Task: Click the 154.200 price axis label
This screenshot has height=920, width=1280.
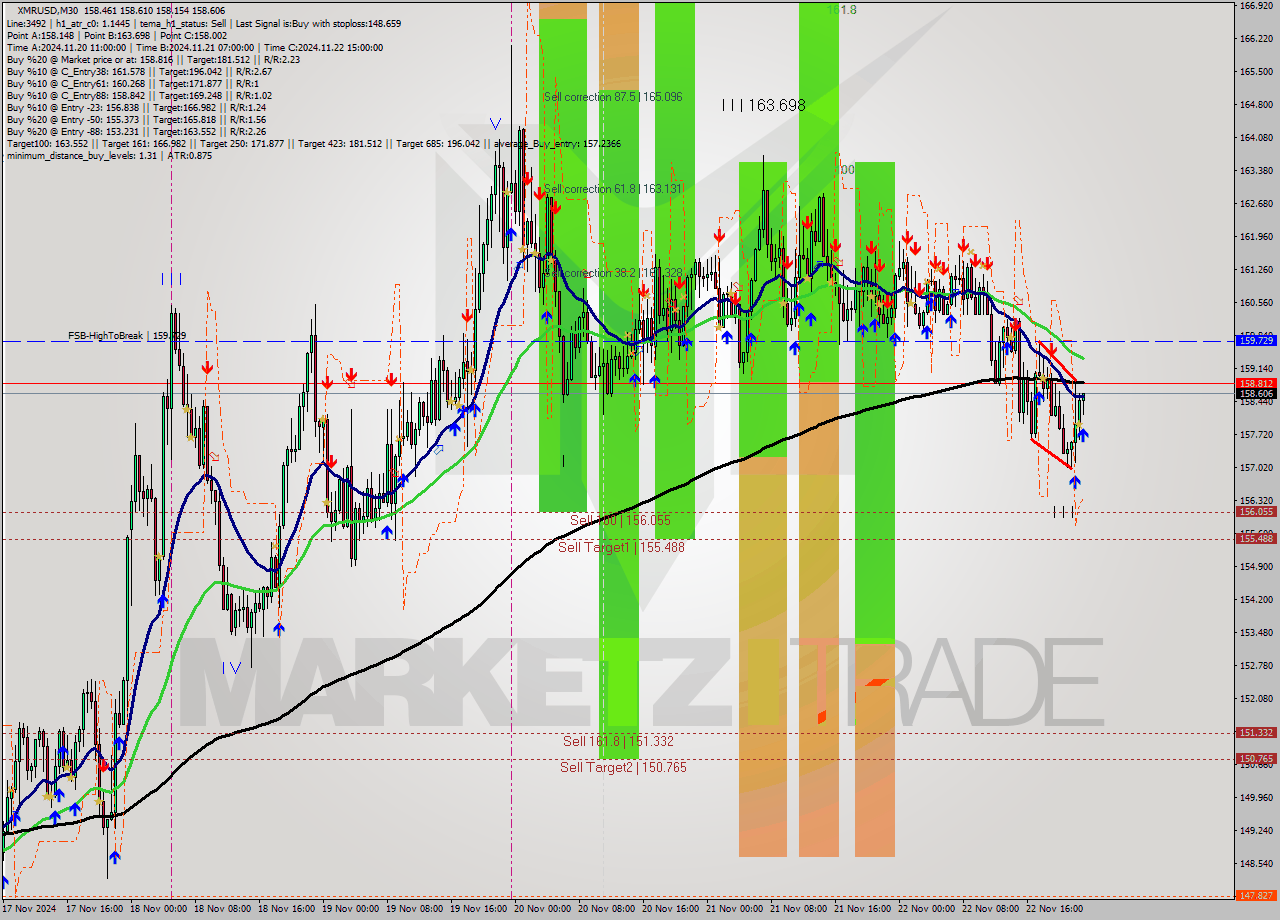Action: tap(1256, 600)
